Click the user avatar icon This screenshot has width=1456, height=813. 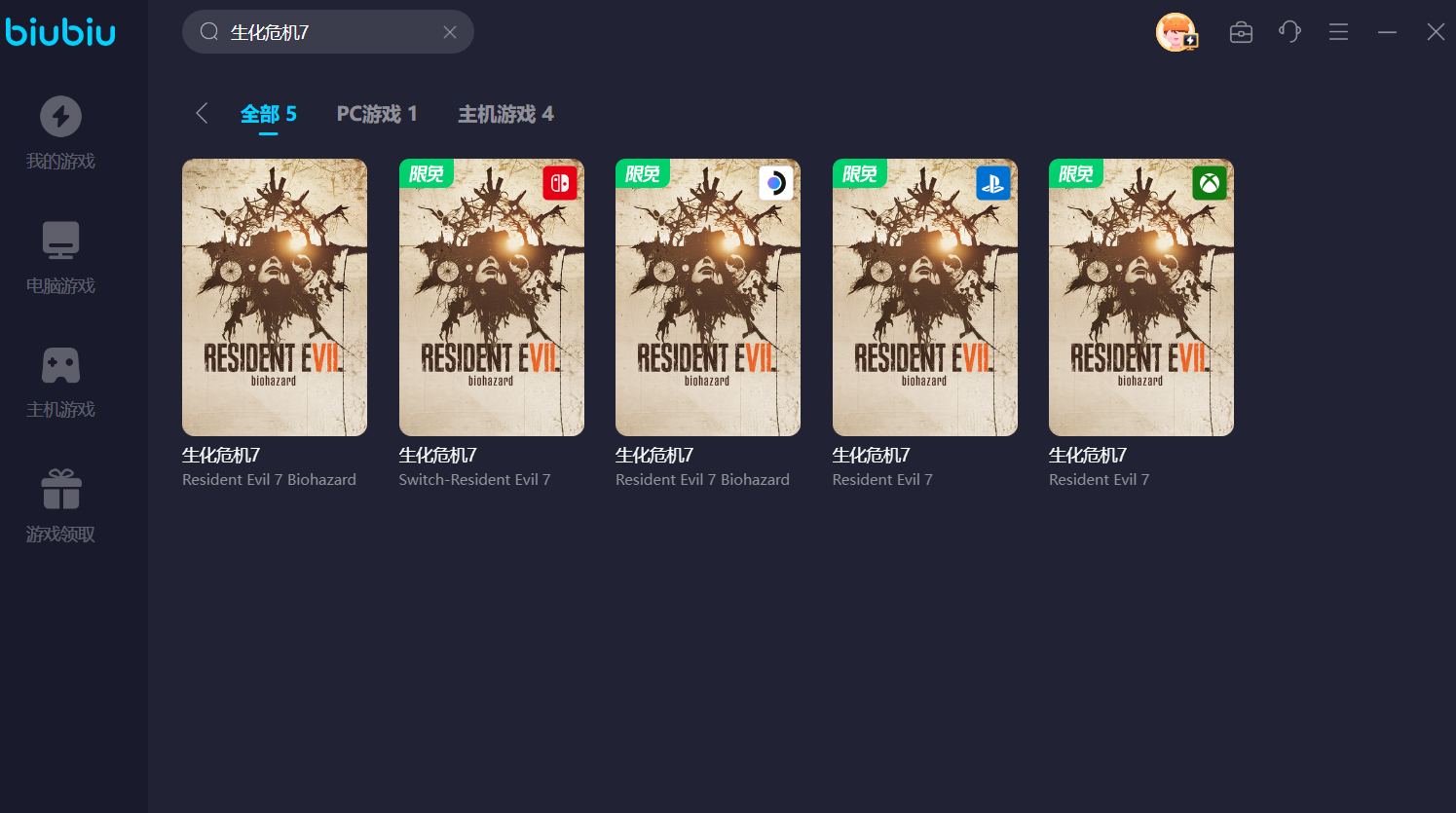click(1176, 32)
